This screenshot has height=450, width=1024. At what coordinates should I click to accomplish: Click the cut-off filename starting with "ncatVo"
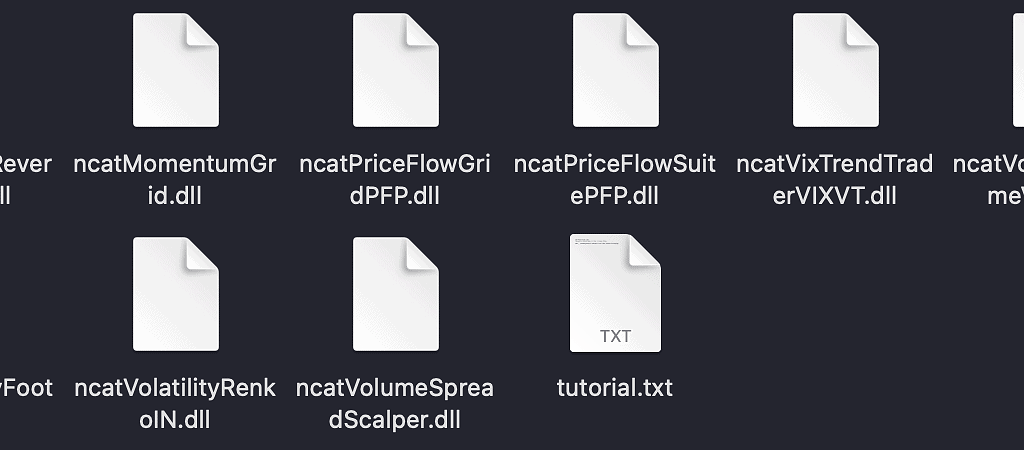click(988, 179)
